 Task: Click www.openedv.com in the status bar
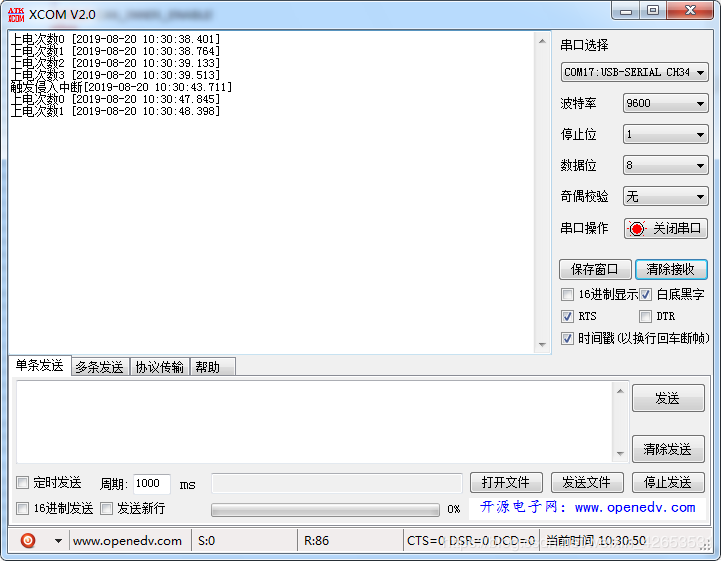click(x=127, y=541)
